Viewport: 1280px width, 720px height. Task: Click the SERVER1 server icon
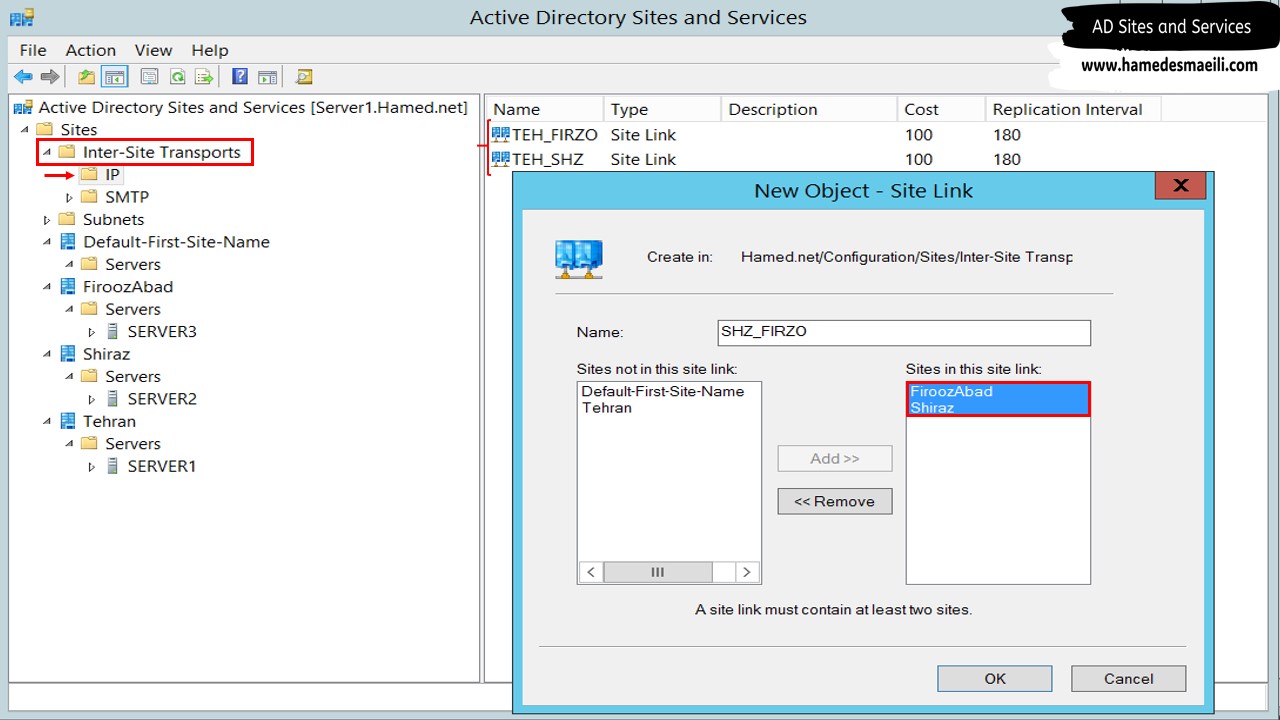click(112, 466)
